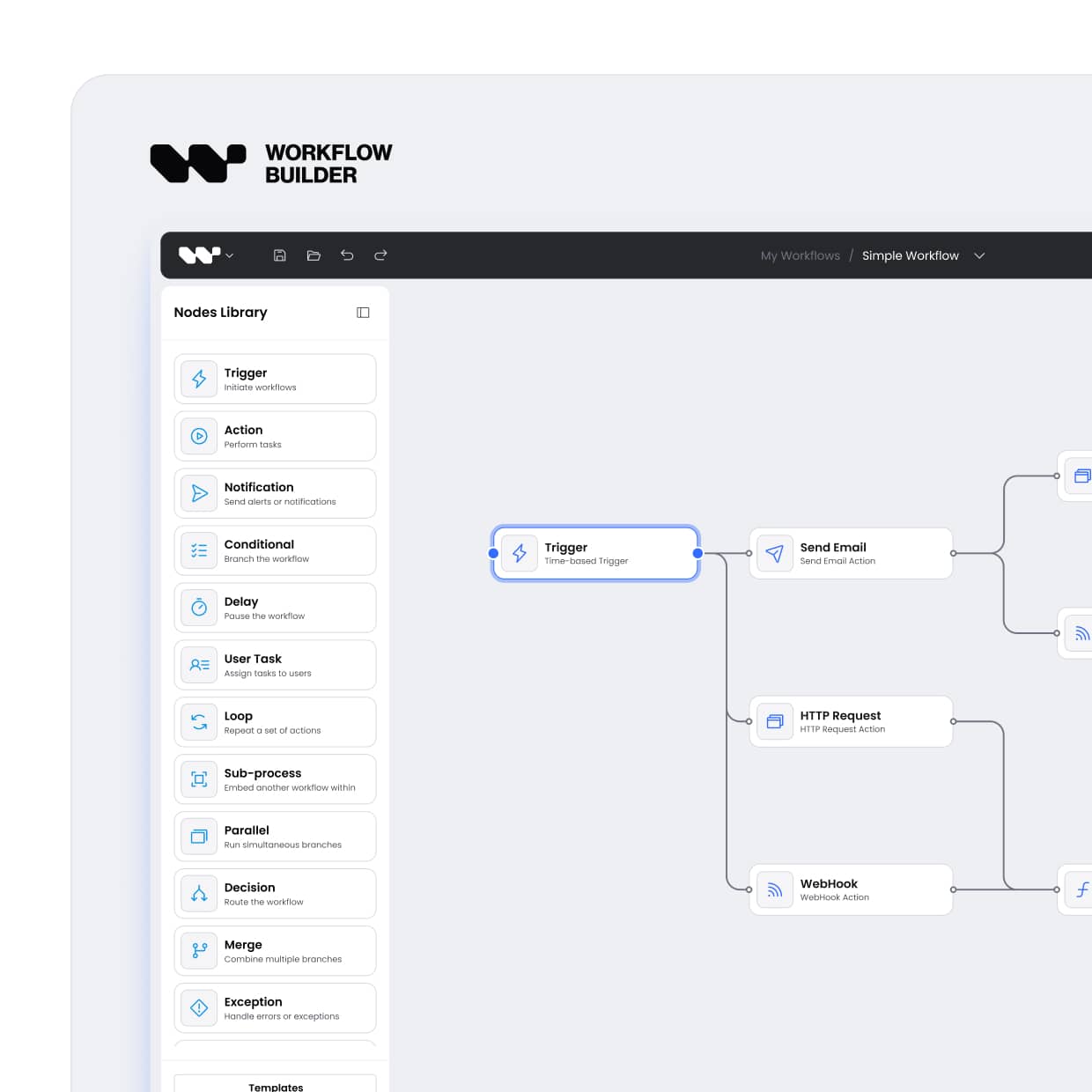Choose the Conditional branch node
Screen dimensions: 1092x1092
[275, 550]
